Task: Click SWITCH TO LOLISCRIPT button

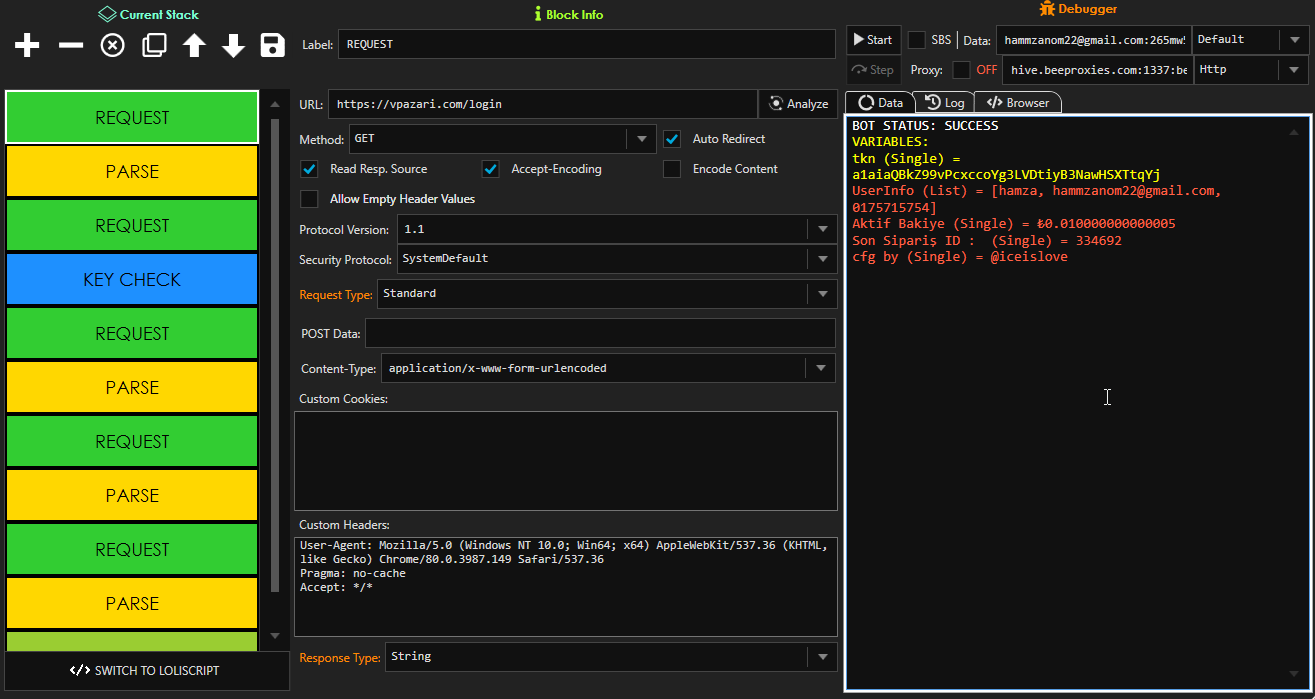Action: pos(145,670)
